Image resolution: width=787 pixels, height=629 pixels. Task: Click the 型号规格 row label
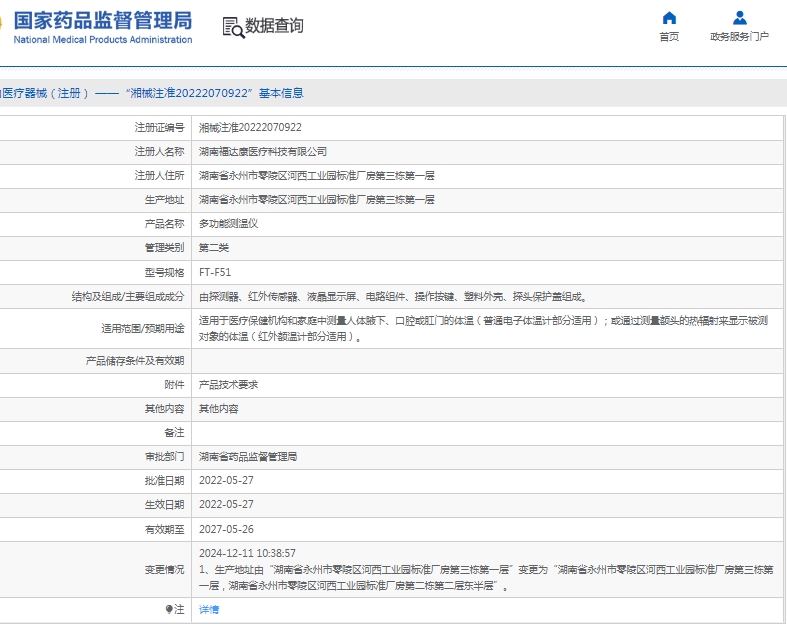click(x=165, y=272)
